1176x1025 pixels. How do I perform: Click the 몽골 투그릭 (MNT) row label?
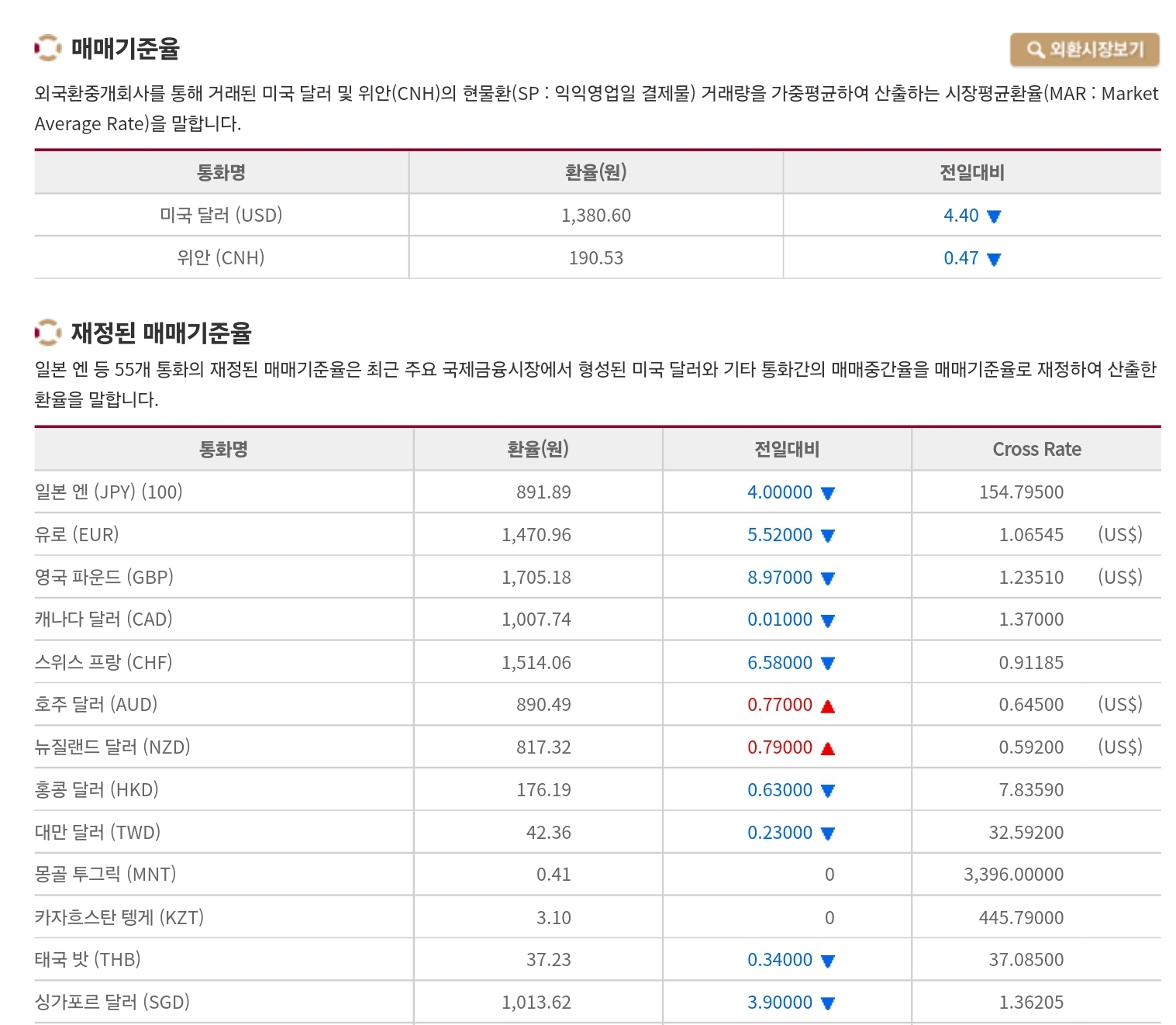105,874
